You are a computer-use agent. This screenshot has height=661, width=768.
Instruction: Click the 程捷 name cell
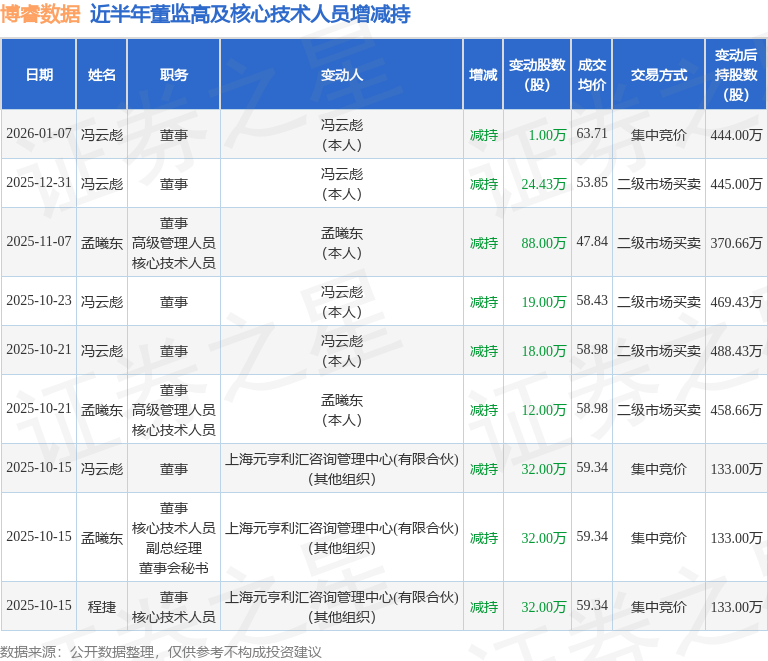102,606
